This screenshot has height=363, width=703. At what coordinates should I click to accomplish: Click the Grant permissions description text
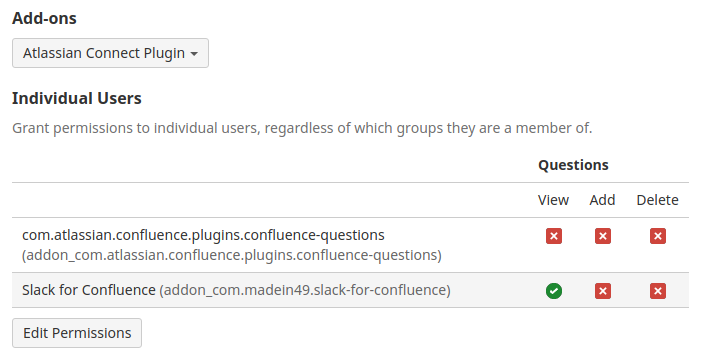(x=302, y=128)
